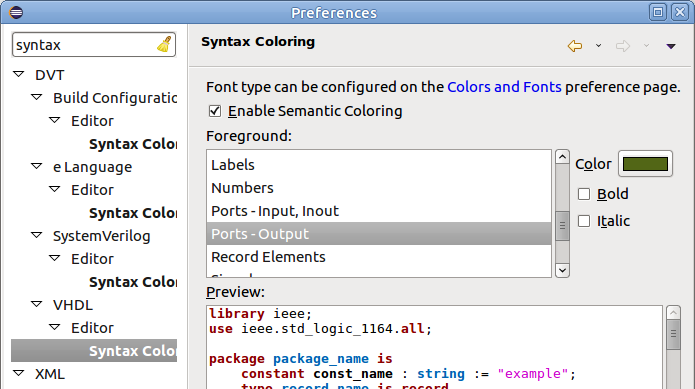
Task: Select the DVT tree item
Action: pos(50,75)
